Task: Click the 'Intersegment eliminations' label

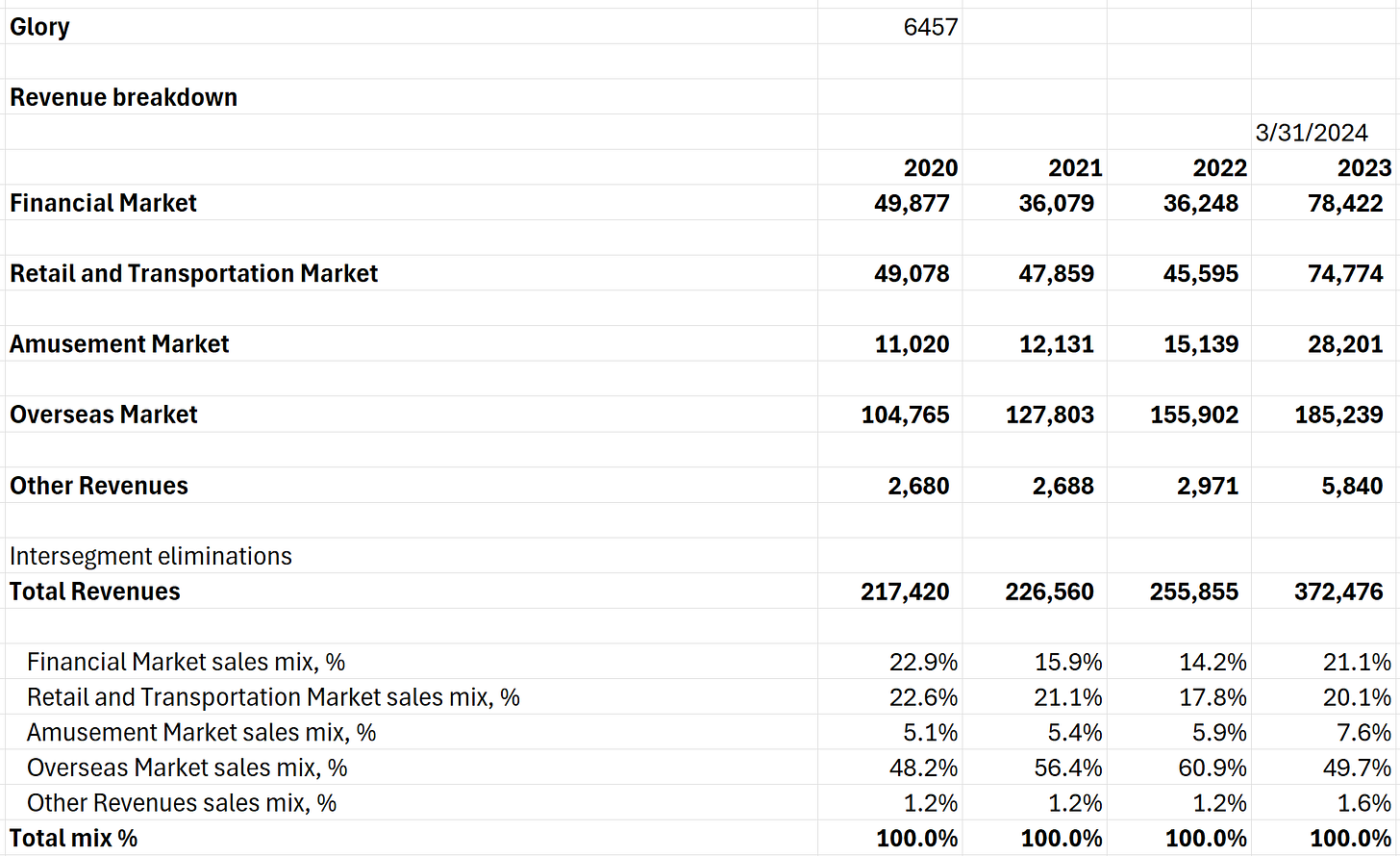Action: 151,556
